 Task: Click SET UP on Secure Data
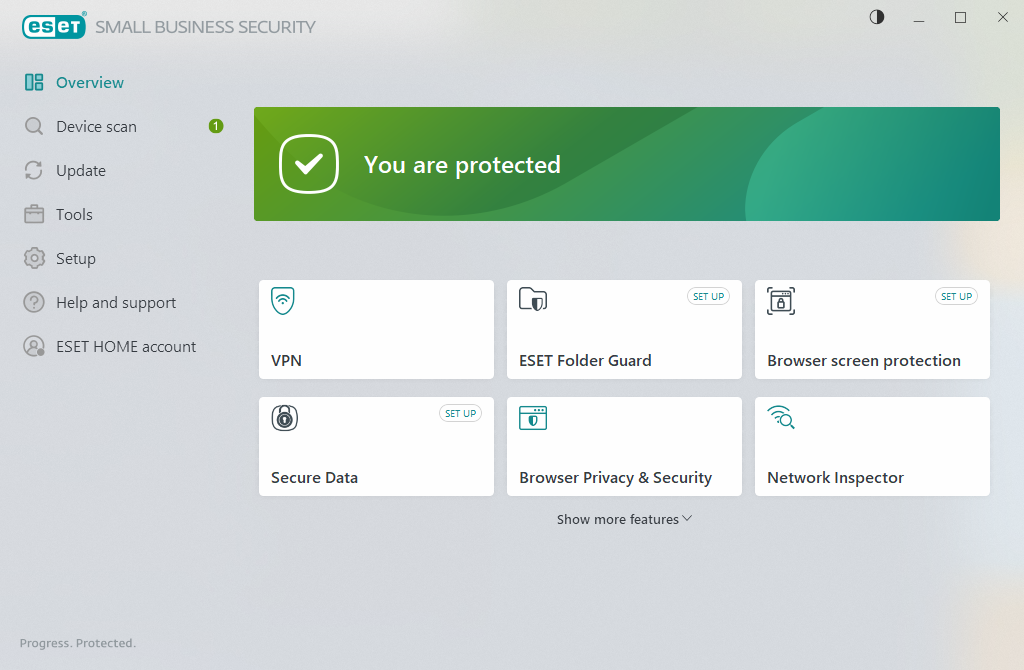pyautogui.click(x=460, y=413)
